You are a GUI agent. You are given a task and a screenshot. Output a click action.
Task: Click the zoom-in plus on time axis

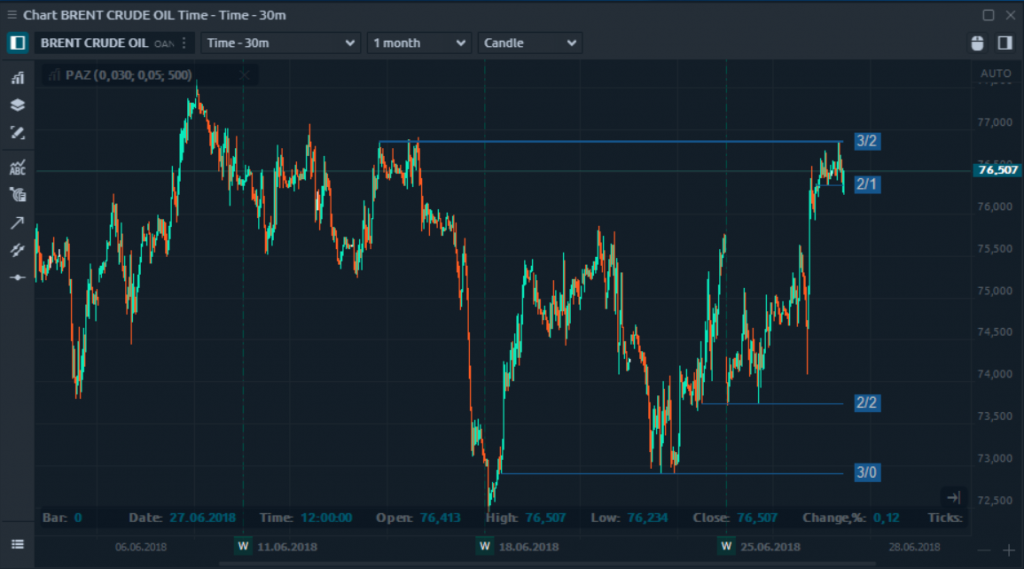click(1008, 549)
